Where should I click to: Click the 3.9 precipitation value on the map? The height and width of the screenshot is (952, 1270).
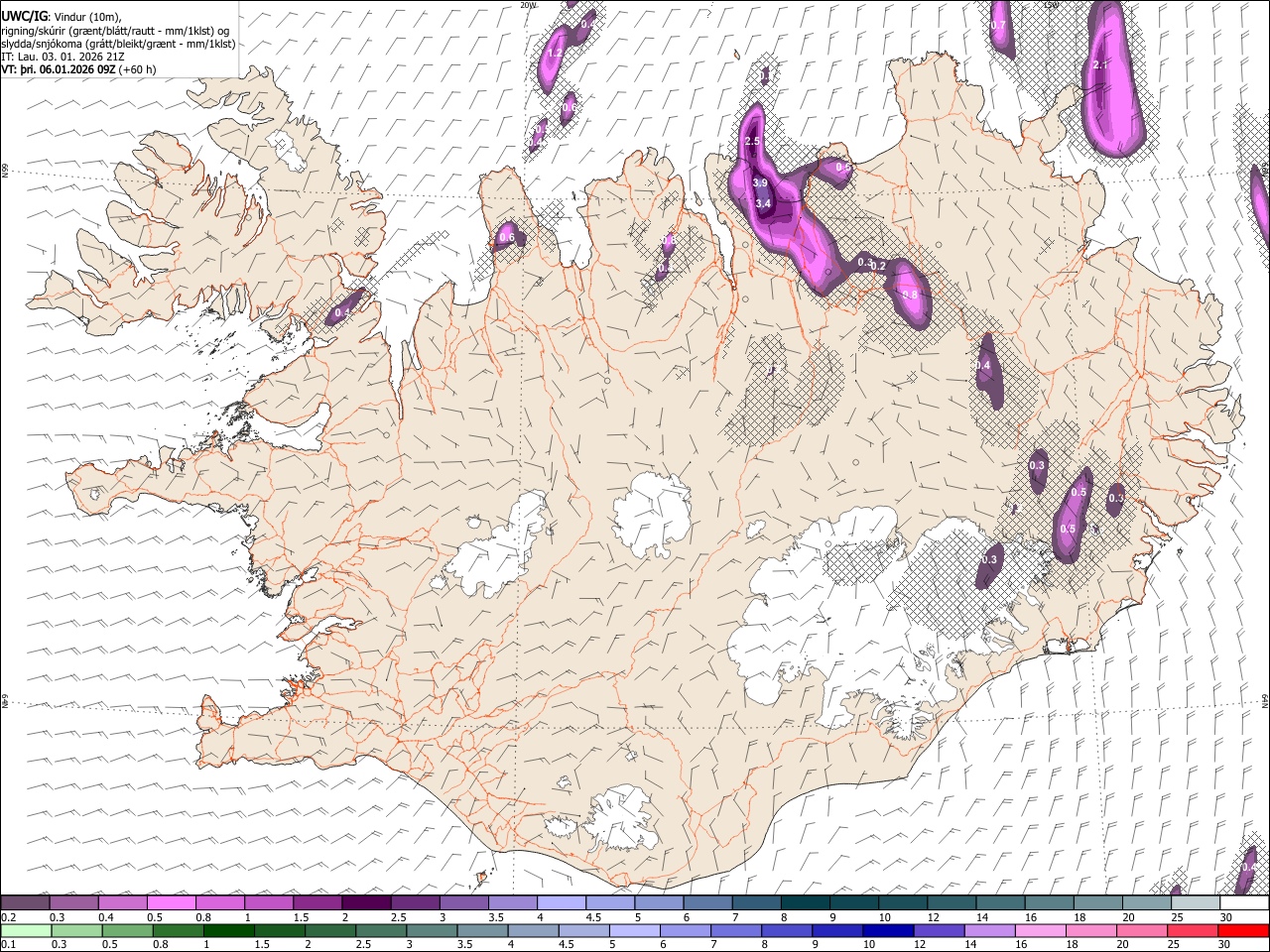(761, 183)
